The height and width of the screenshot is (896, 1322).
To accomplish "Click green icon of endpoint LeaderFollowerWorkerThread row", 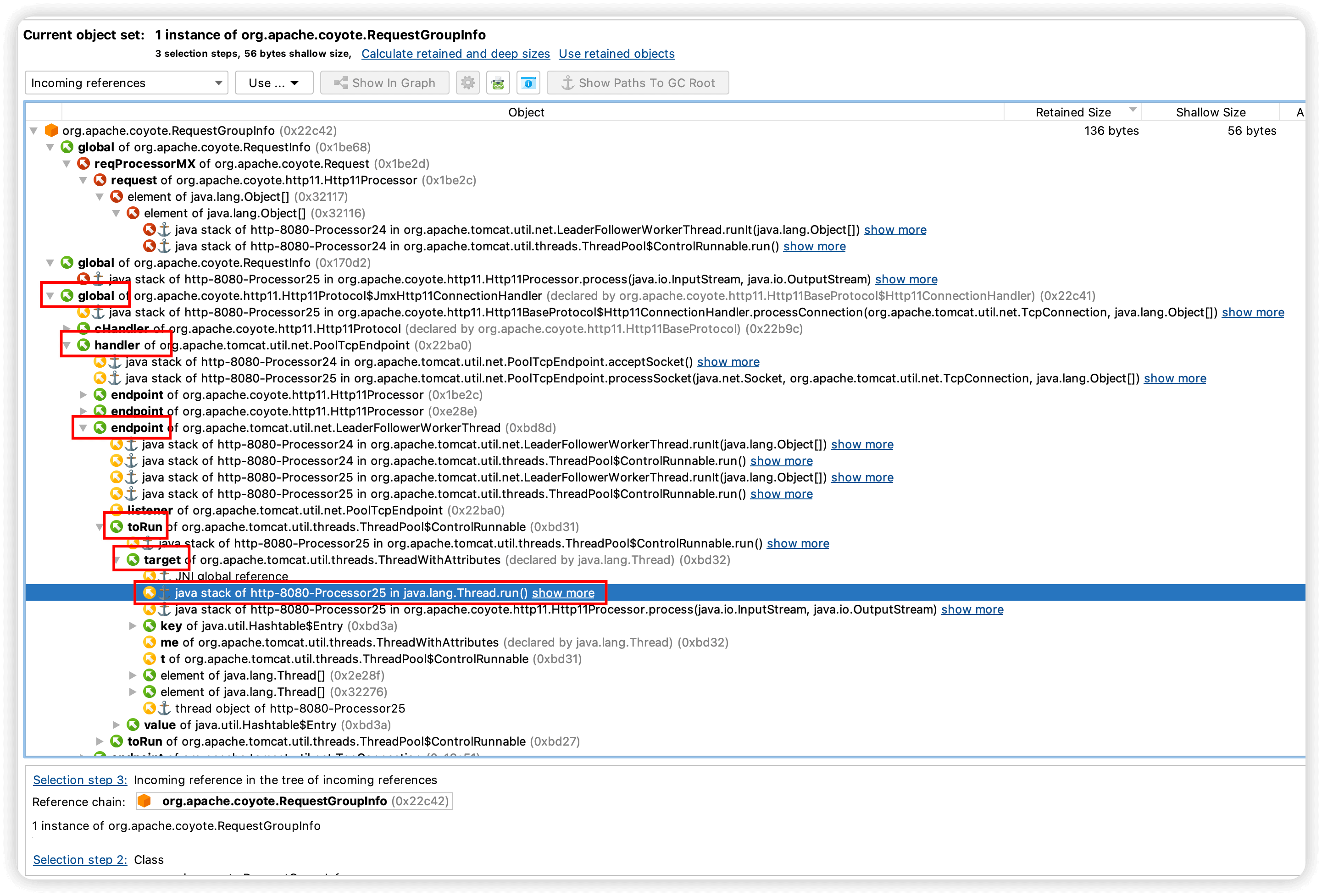I will tap(100, 427).
